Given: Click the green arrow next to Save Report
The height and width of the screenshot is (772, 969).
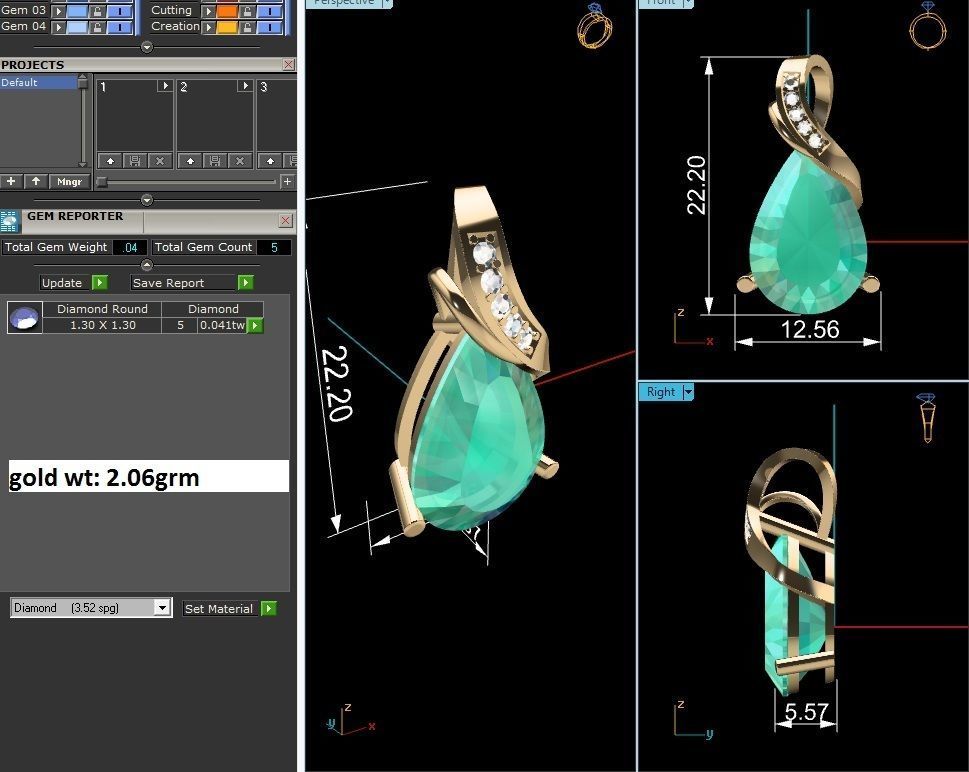Looking at the screenshot, I should pos(245,282).
